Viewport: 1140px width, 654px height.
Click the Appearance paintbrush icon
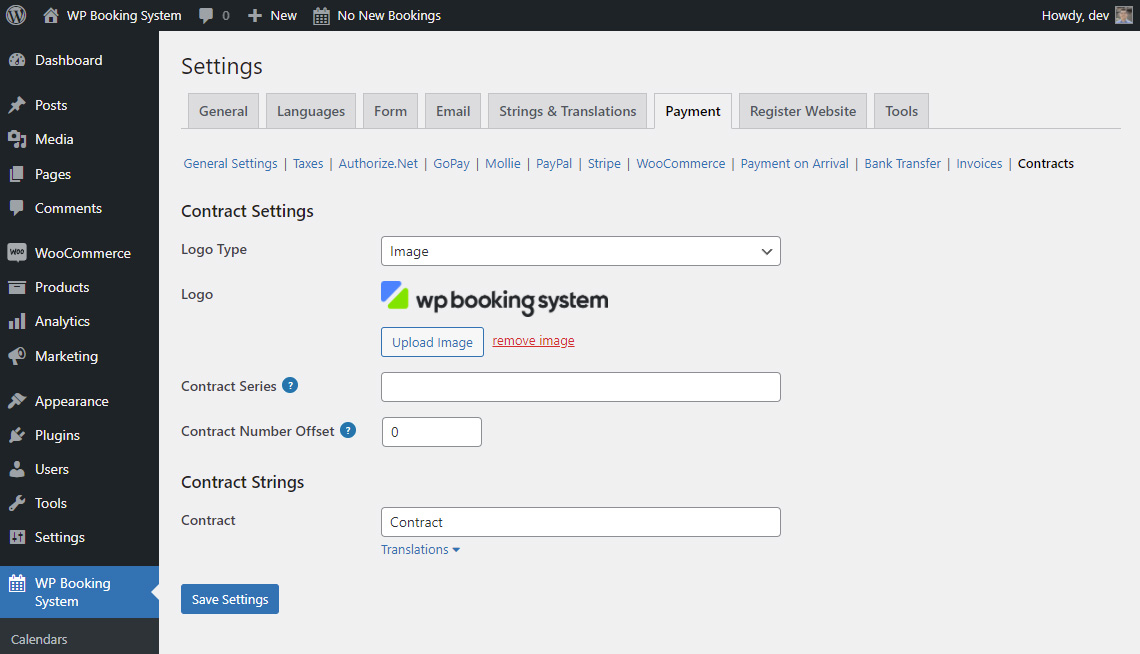pyautogui.click(x=17, y=401)
